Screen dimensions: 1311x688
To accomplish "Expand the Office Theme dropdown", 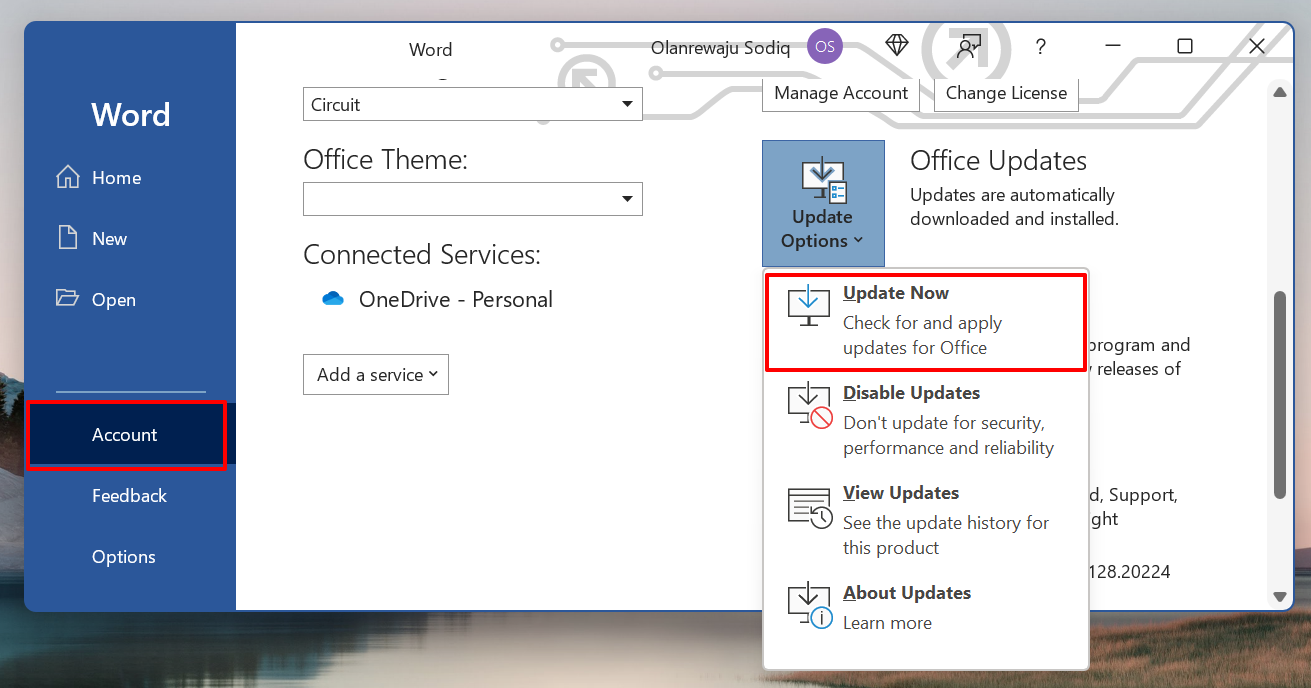I will pyautogui.click(x=472, y=199).
